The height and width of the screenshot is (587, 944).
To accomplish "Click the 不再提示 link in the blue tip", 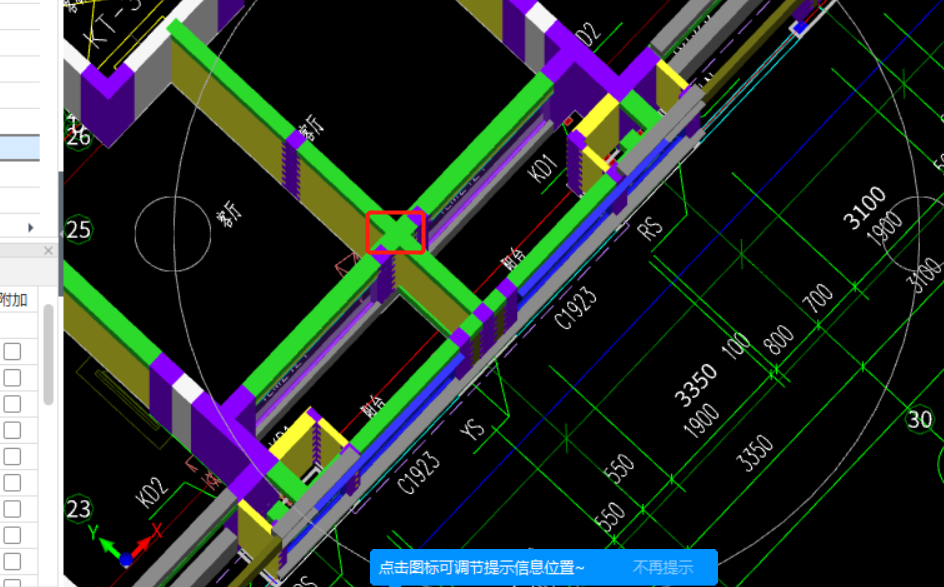I will [x=662, y=567].
